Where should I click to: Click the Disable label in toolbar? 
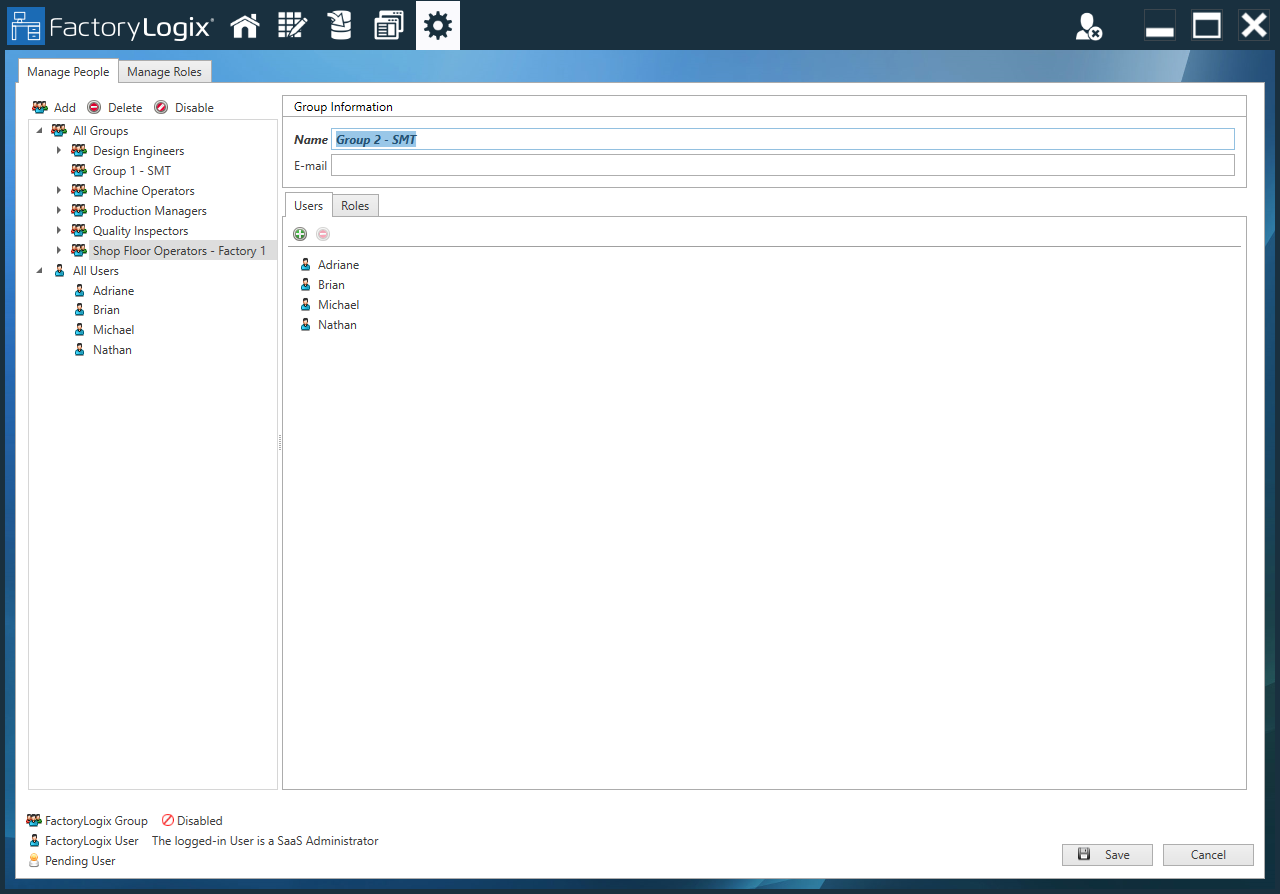click(194, 108)
